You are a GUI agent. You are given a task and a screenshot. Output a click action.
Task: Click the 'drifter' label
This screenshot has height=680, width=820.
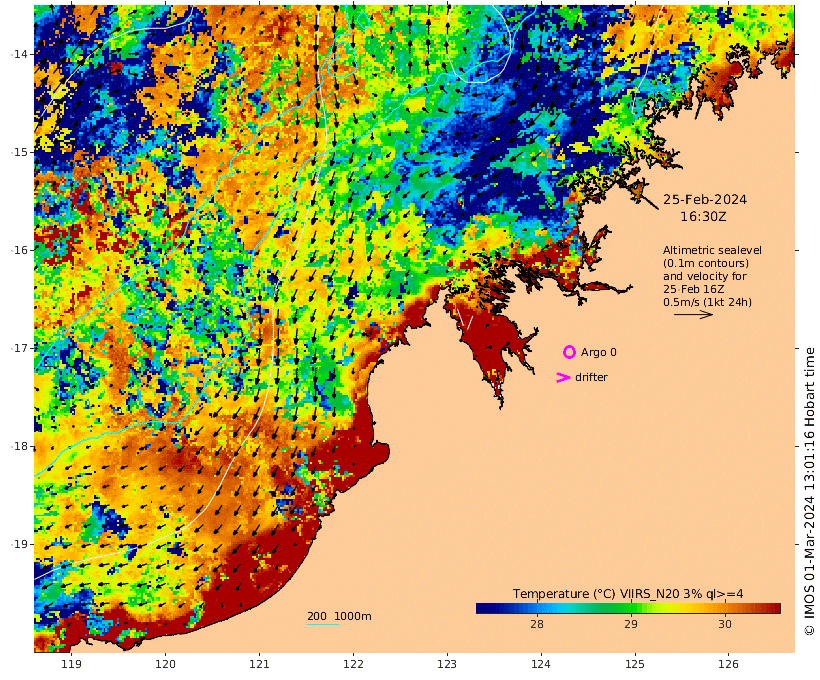tap(591, 377)
